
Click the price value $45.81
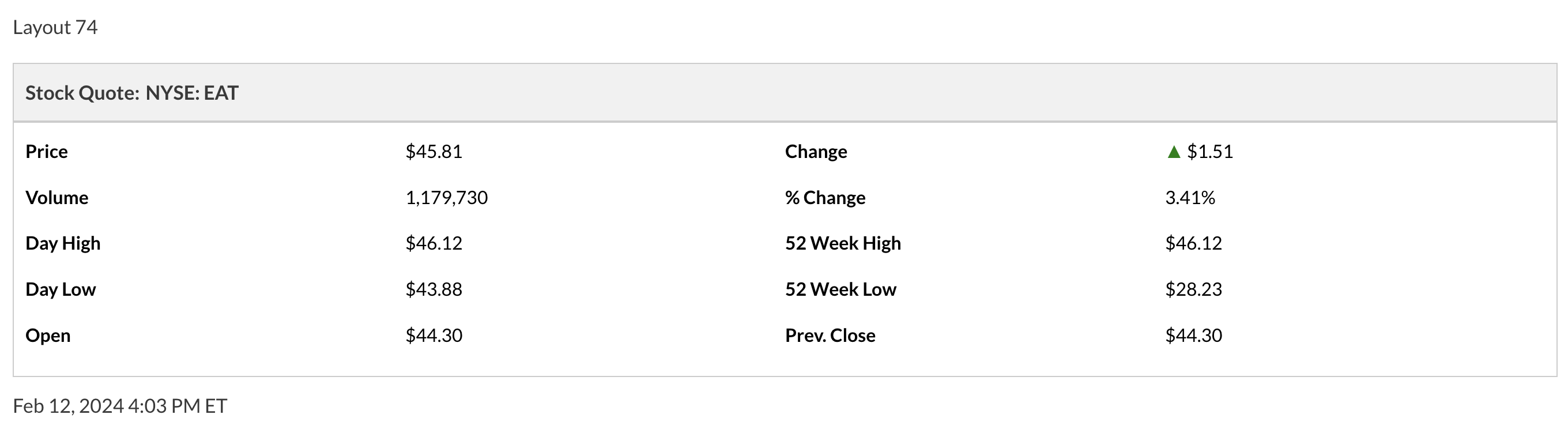coord(434,152)
